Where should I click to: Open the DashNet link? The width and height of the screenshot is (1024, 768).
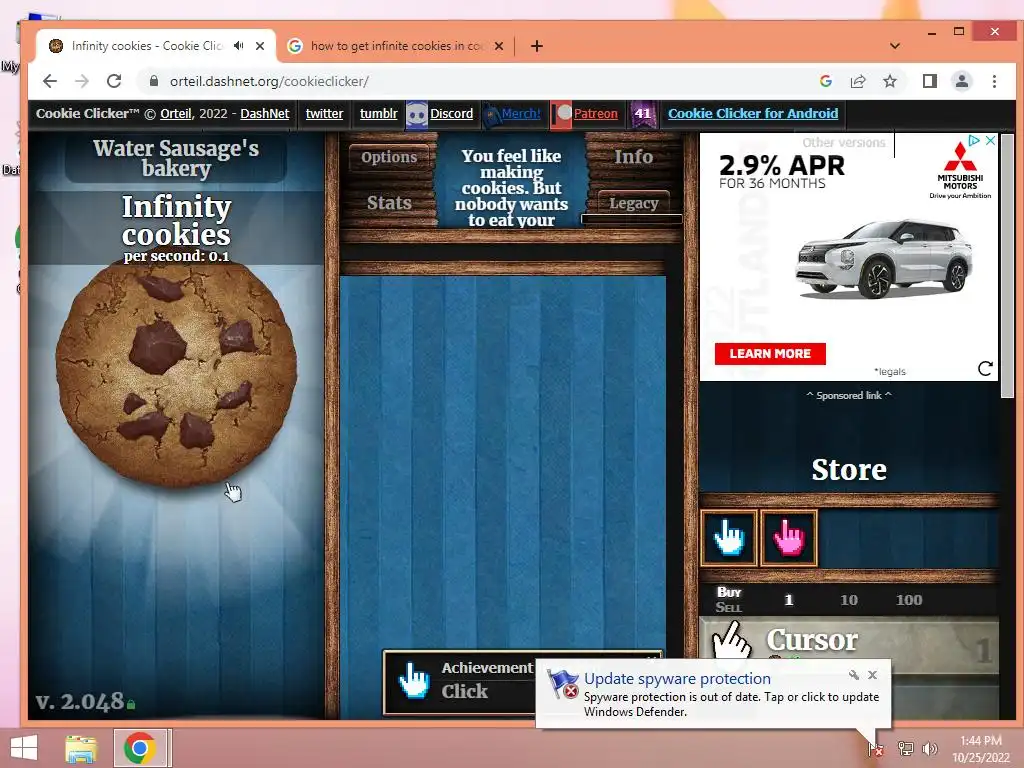(x=264, y=114)
